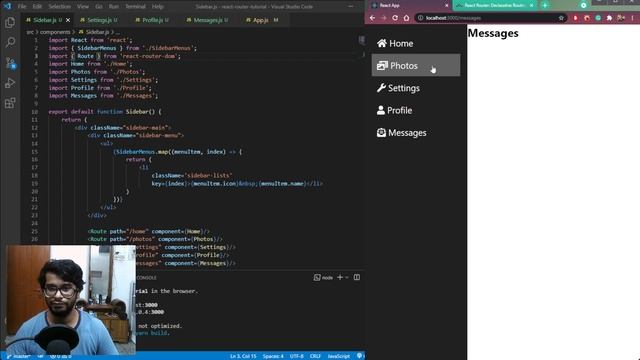Click the Messages page heading

493,33
